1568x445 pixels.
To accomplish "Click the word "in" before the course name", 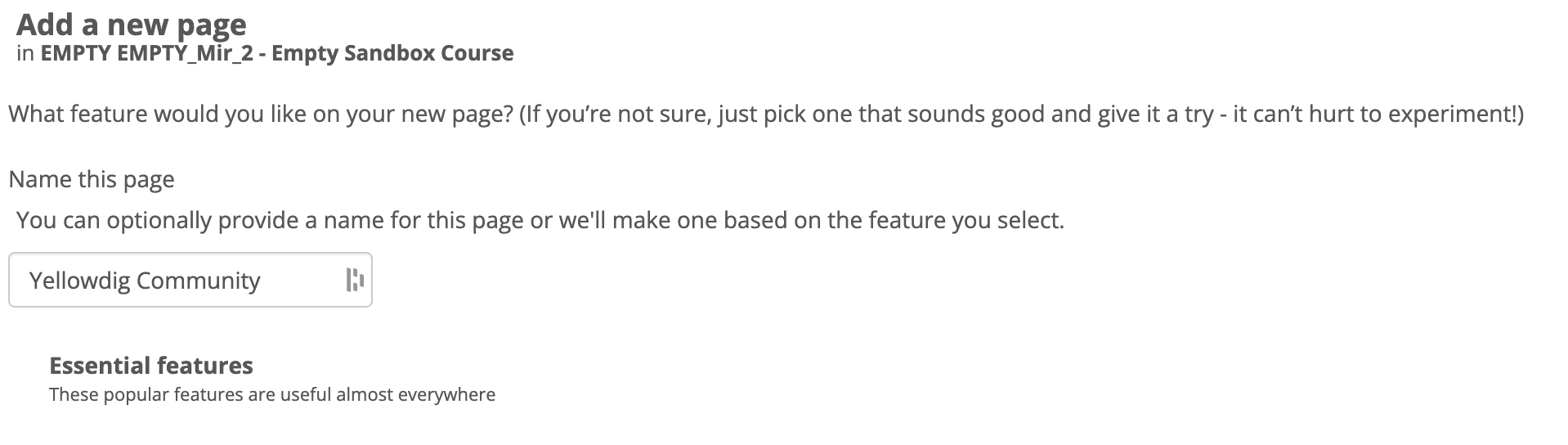I will click(x=25, y=53).
